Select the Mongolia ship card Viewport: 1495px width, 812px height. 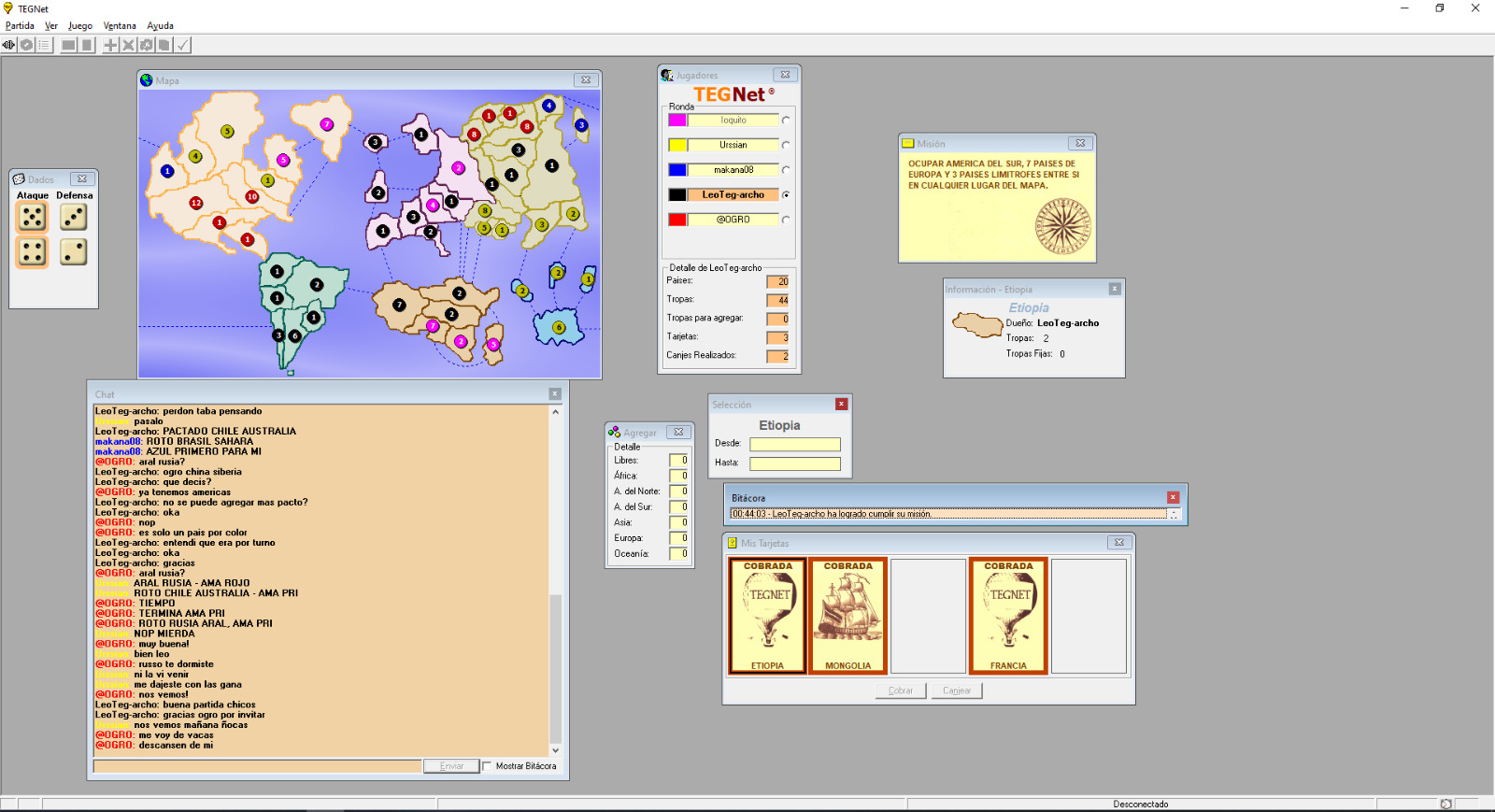click(847, 616)
